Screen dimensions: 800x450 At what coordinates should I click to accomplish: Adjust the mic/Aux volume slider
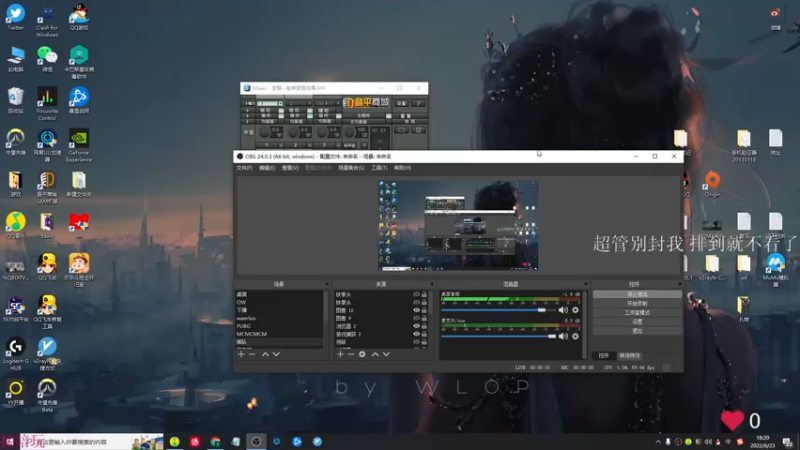pyautogui.click(x=498, y=336)
